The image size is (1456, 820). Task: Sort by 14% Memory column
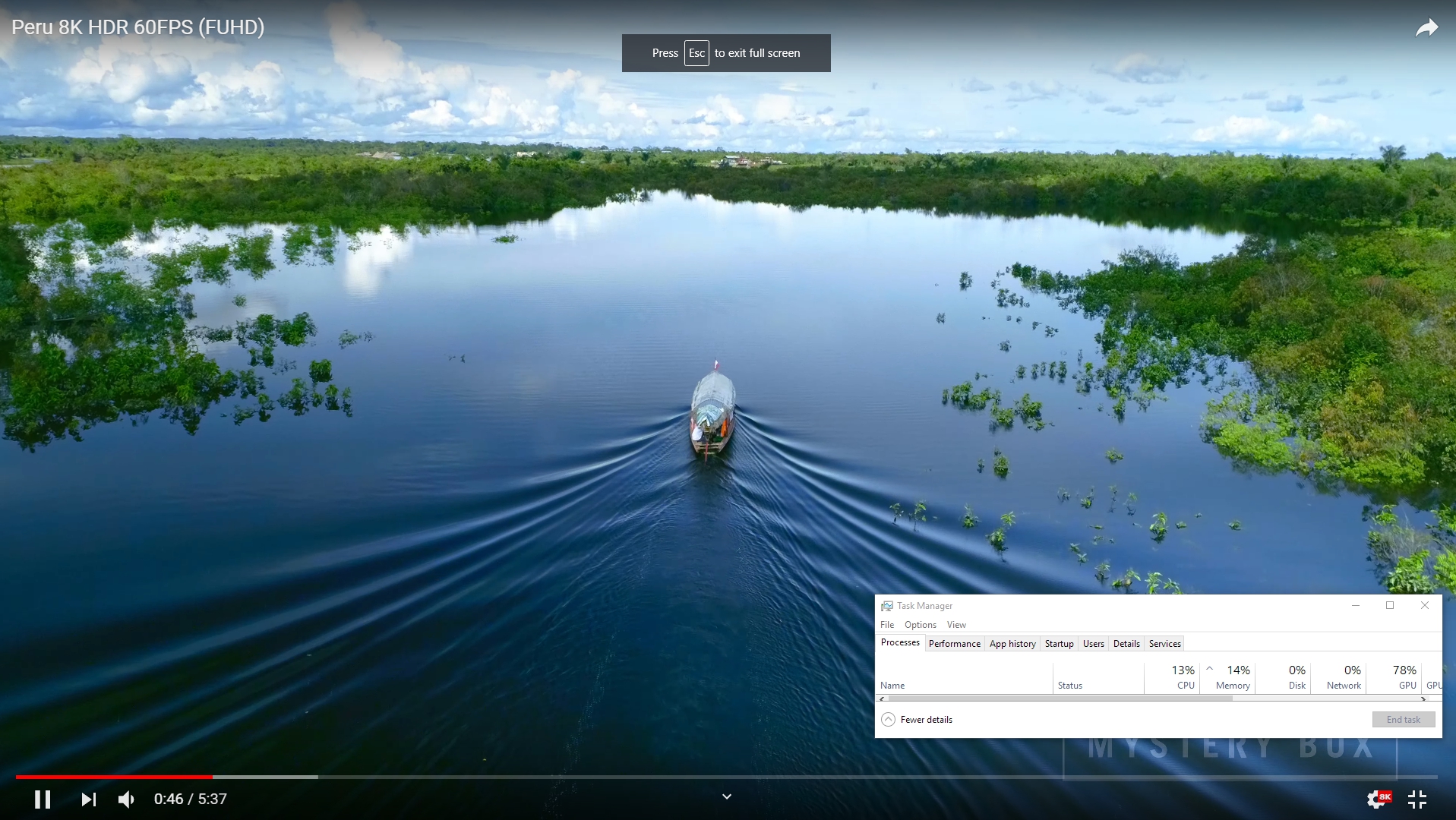[1227, 678]
